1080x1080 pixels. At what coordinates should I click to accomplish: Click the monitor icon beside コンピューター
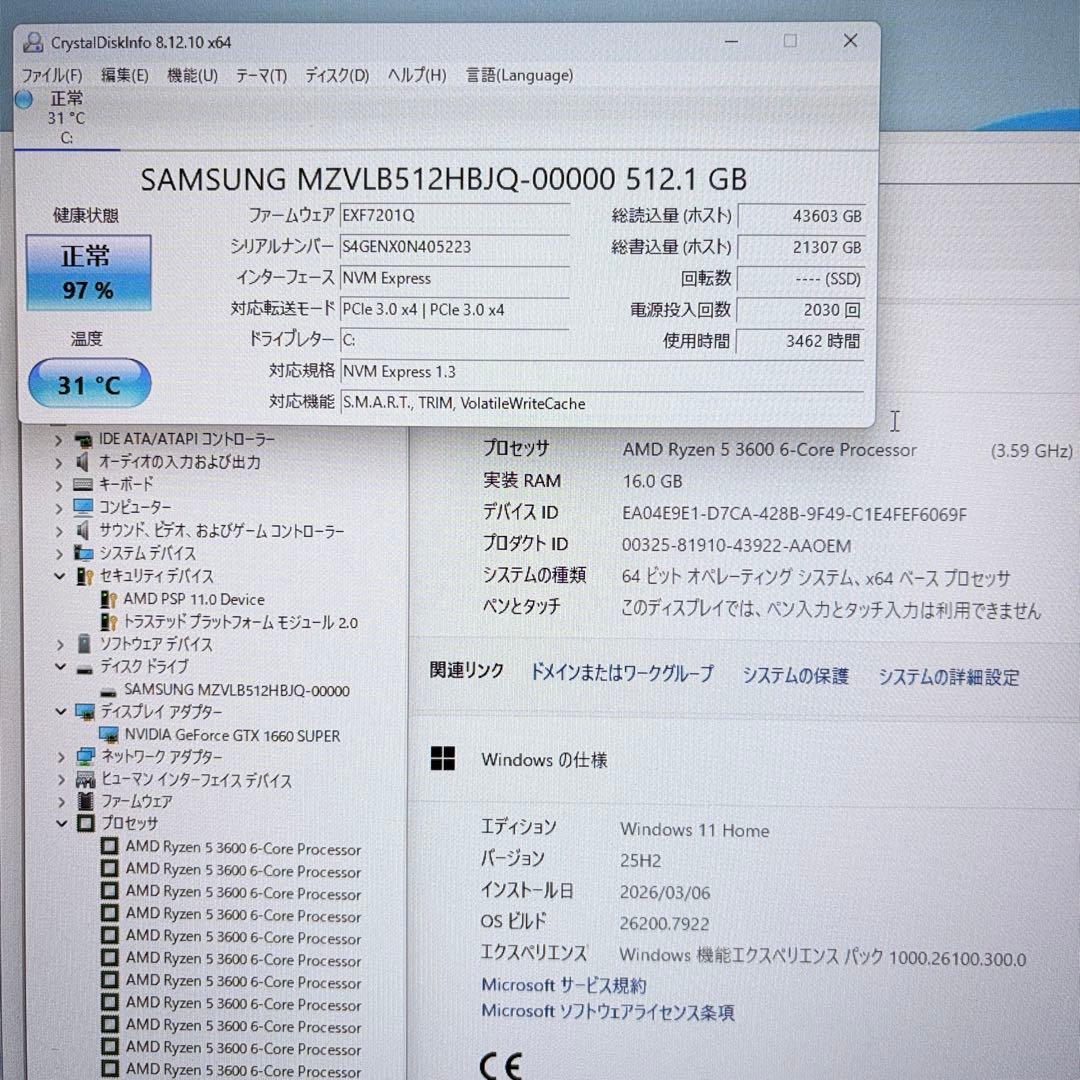tap(83, 508)
